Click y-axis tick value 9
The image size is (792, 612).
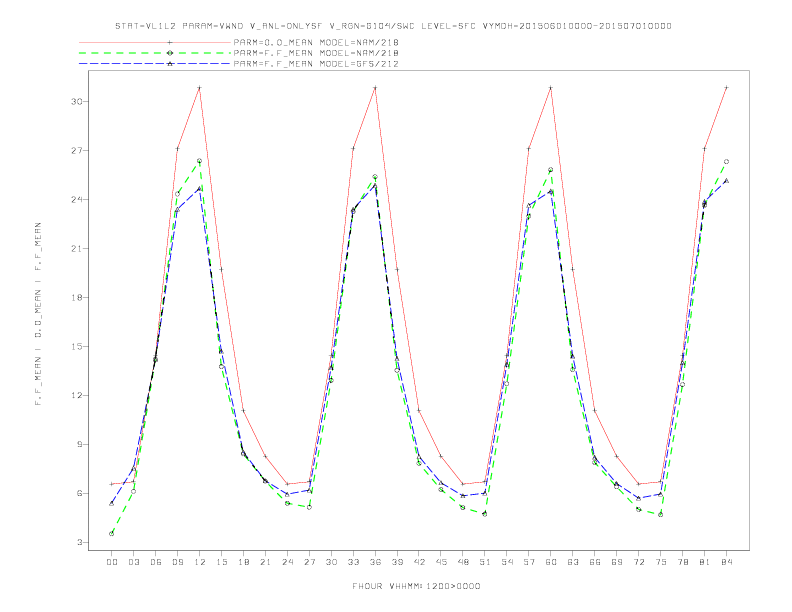point(79,444)
